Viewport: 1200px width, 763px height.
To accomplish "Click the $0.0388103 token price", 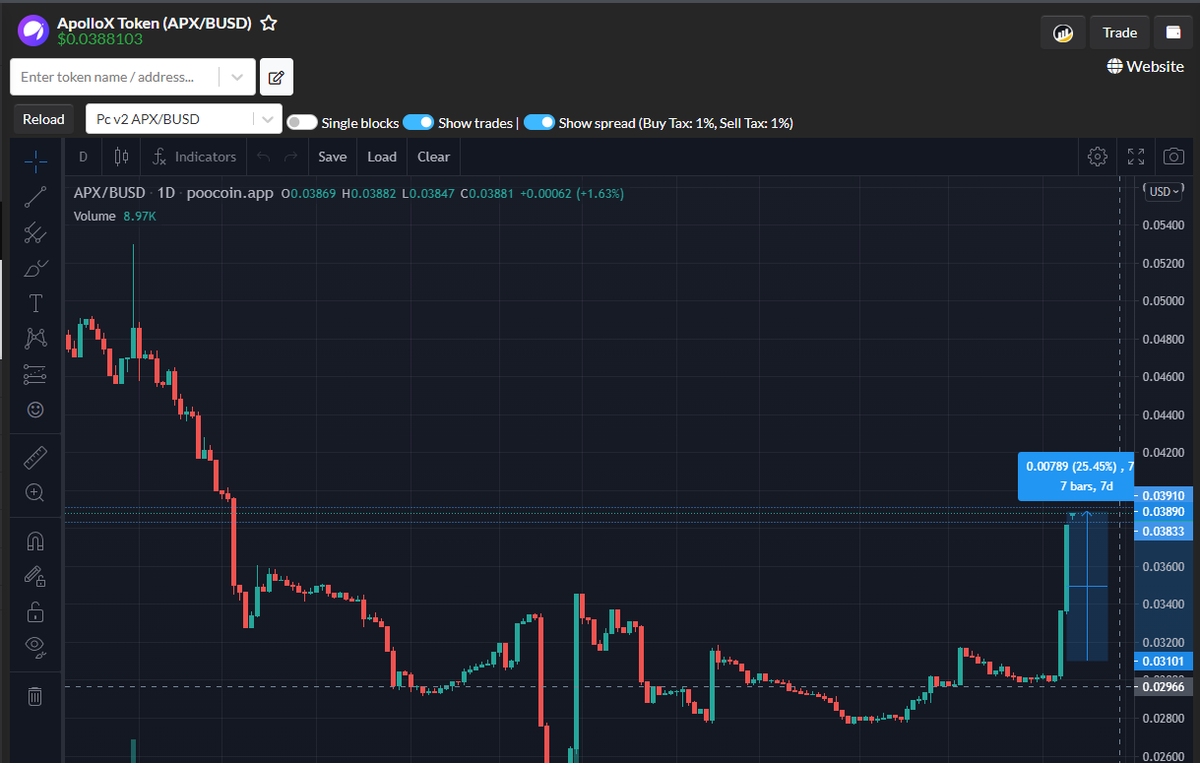I will (100, 39).
